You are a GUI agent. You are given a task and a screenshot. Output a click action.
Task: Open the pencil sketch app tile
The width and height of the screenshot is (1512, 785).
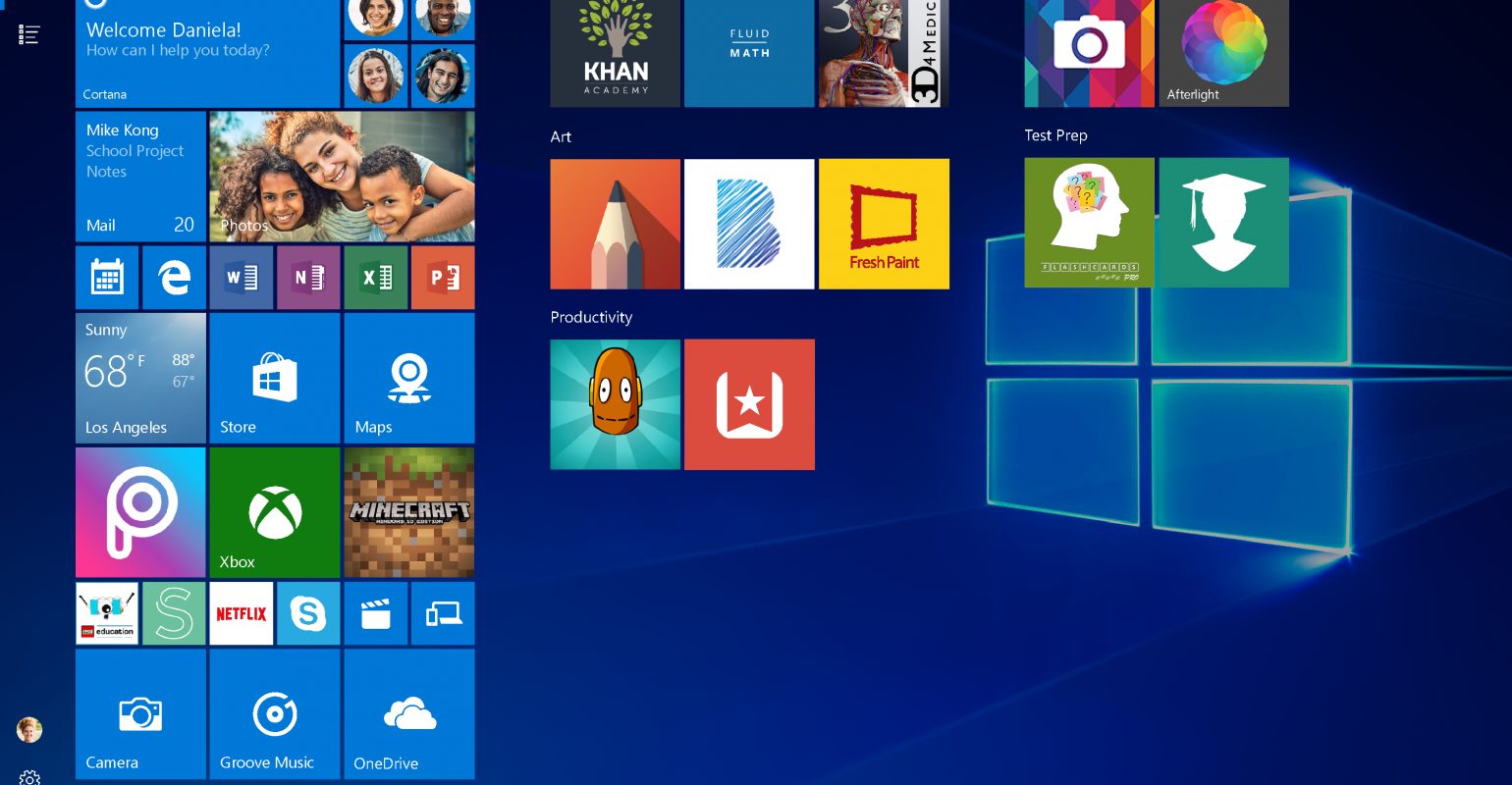616,224
